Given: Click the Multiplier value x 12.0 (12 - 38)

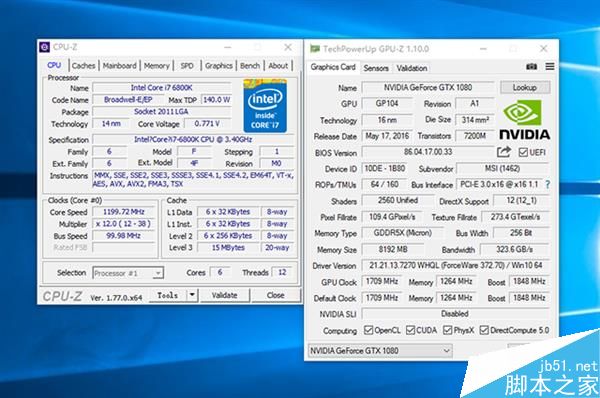Looking at the screenshot, I should click(x=124, y=223).
